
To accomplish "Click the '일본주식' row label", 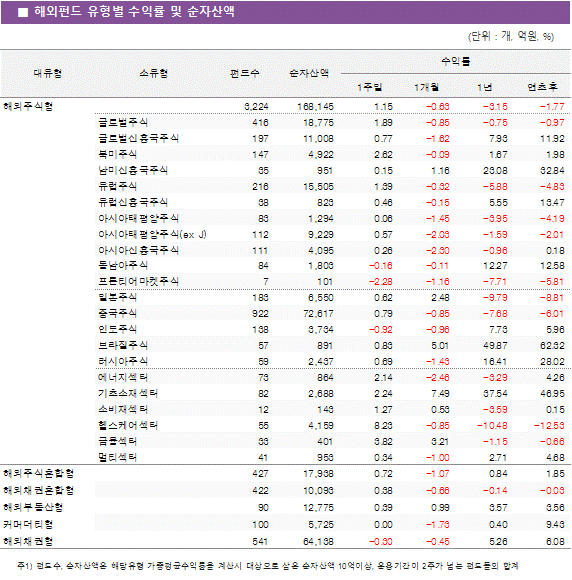I will [117, 297].
